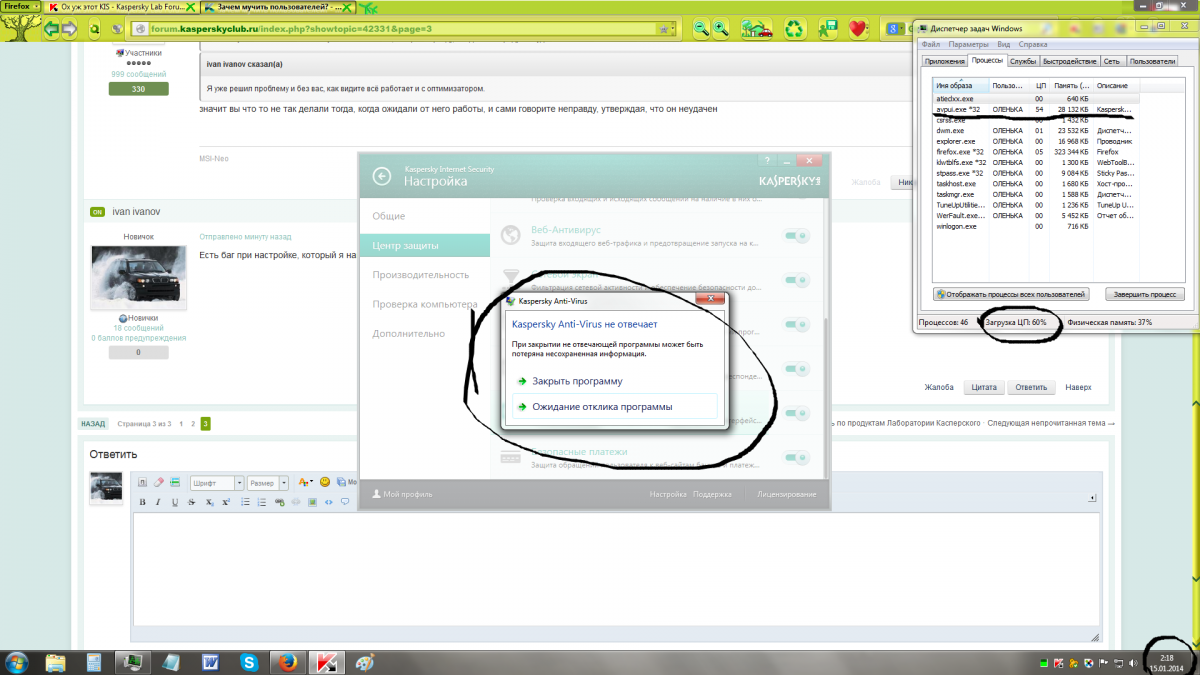Click the Bold formatting icon in reply editor
1200x675 pixels.
point(143,502)
